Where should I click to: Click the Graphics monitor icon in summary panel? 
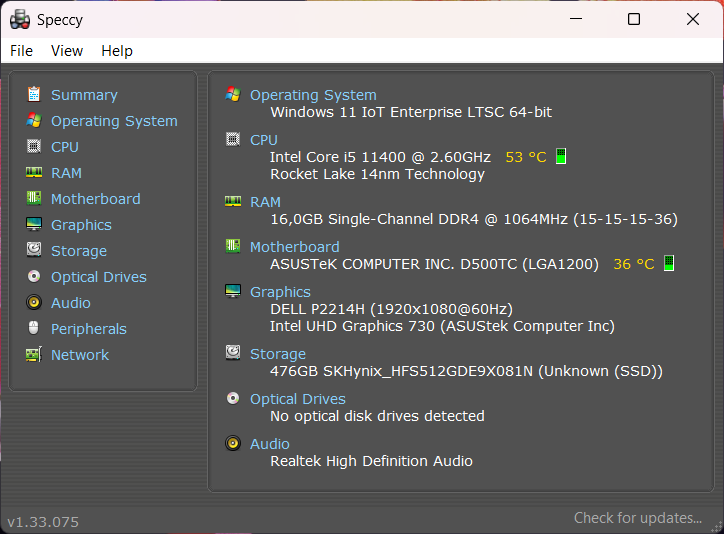[233, 291]
